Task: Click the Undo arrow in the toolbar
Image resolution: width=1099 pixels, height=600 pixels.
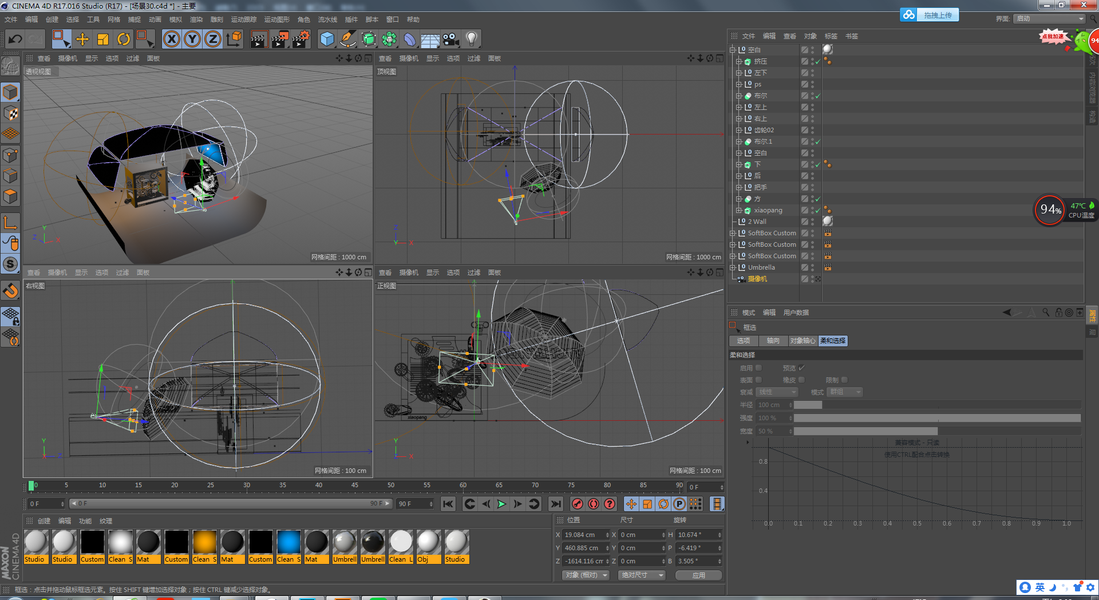Action: (15, 39)
